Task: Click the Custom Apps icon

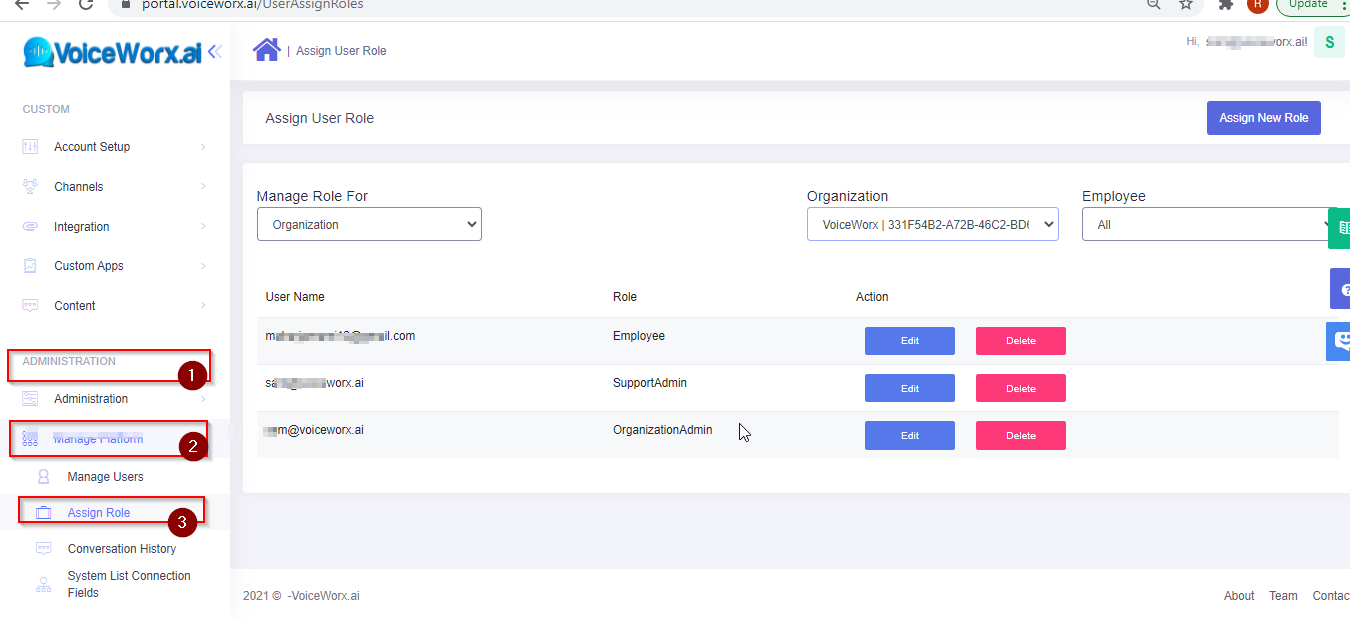Action: (30, 266)
